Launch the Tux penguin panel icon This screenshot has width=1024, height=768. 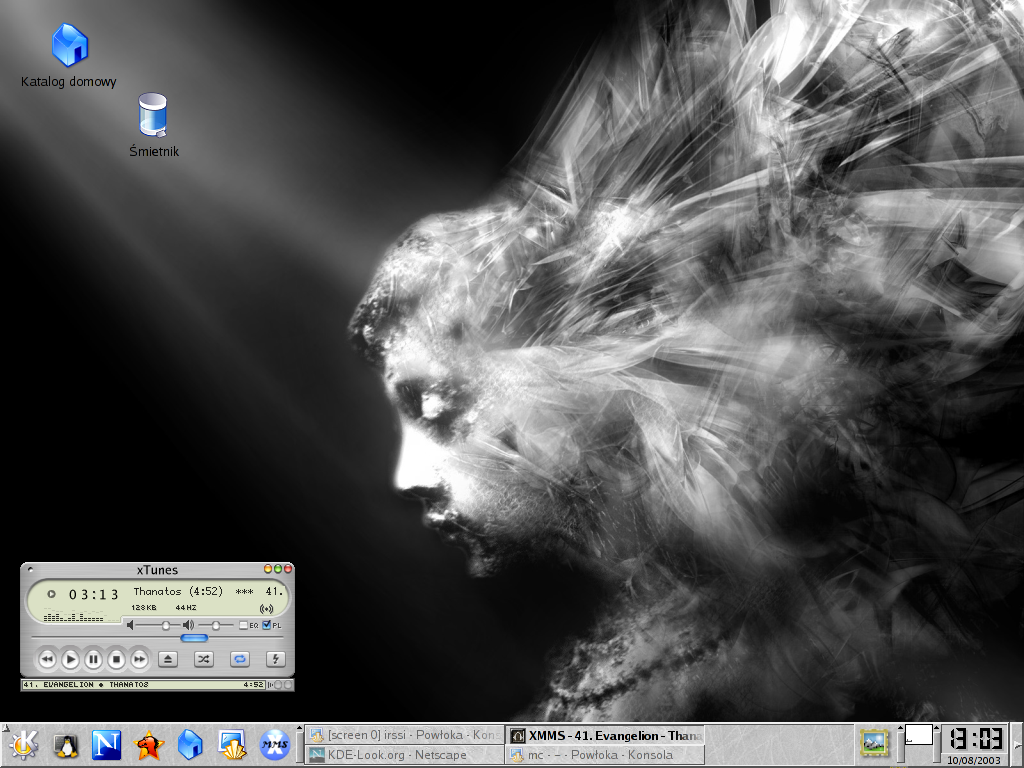tap(65, 745)
